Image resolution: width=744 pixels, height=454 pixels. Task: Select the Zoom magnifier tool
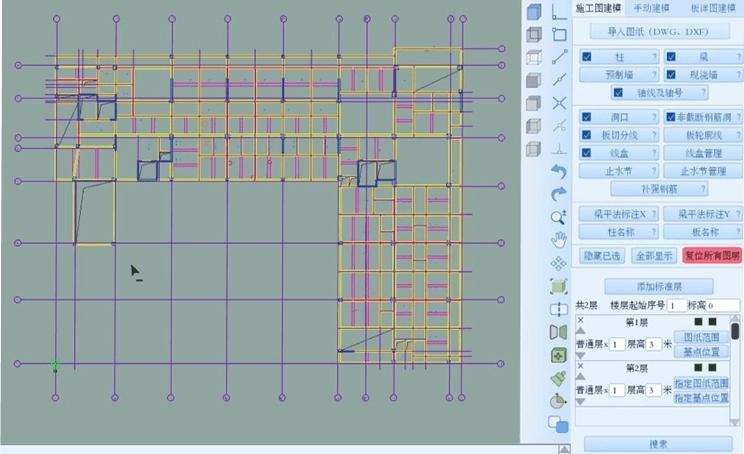pyautogui.click(x=559, y=216)
